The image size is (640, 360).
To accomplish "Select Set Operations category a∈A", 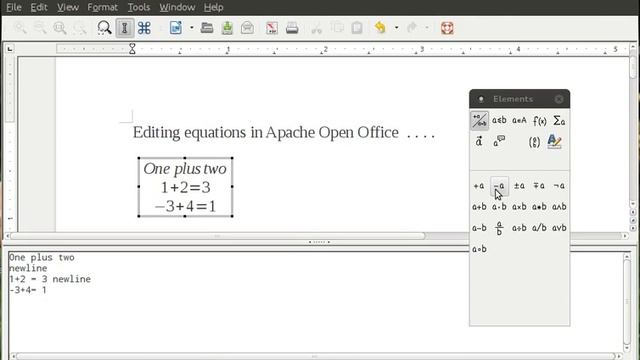I will click(x=519, y=120).
